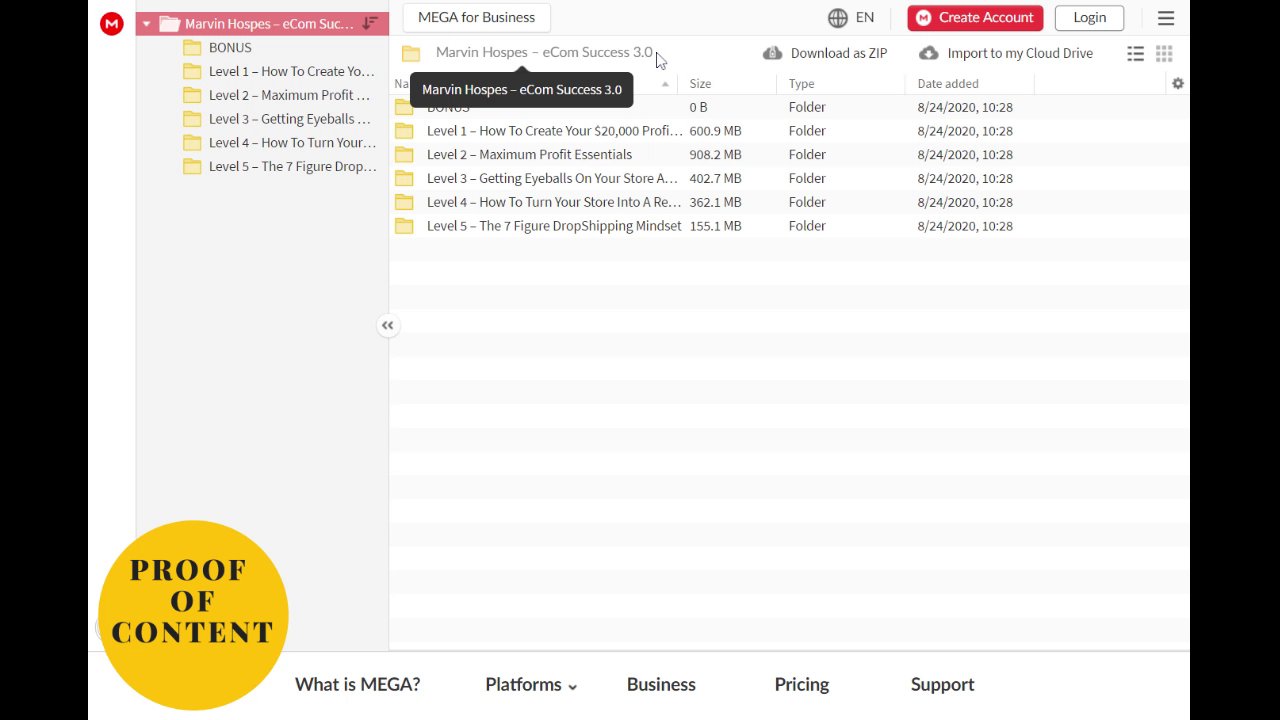This screenshot has width=1280, height=720.
Task: Click the Level 4 tree folder icon
Action: [x=192, y=143]
